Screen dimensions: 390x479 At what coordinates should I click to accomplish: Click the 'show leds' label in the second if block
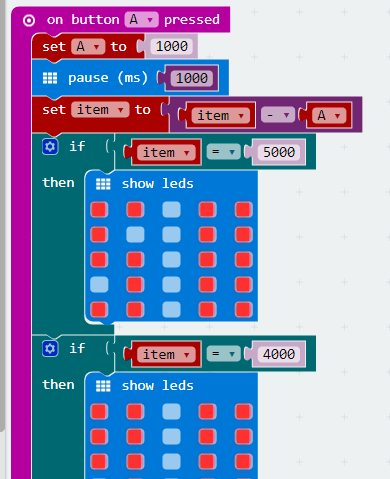pyautogui.click(x=158, y=386)
